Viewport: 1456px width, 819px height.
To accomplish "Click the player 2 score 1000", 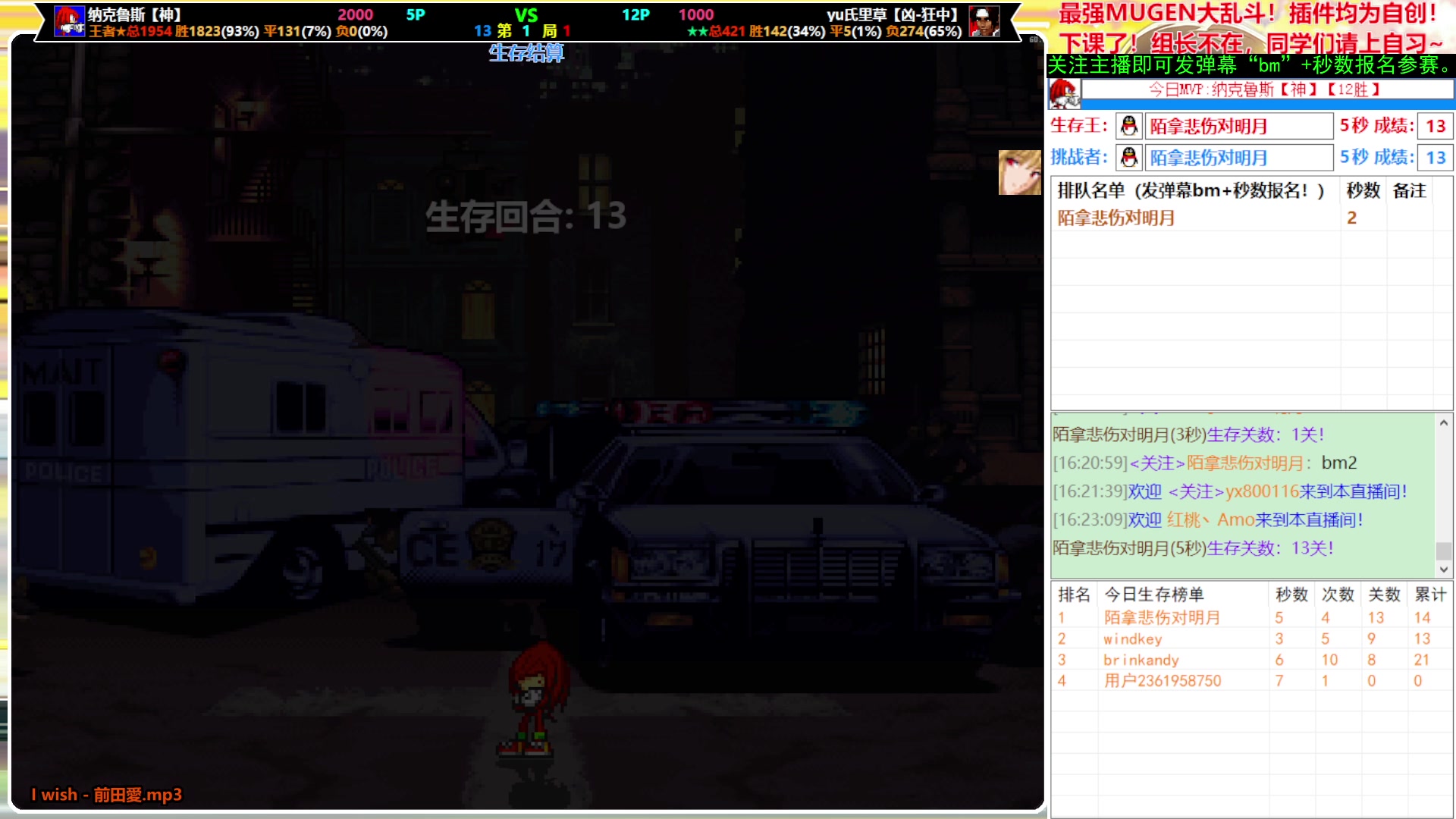I will (696, 14).
